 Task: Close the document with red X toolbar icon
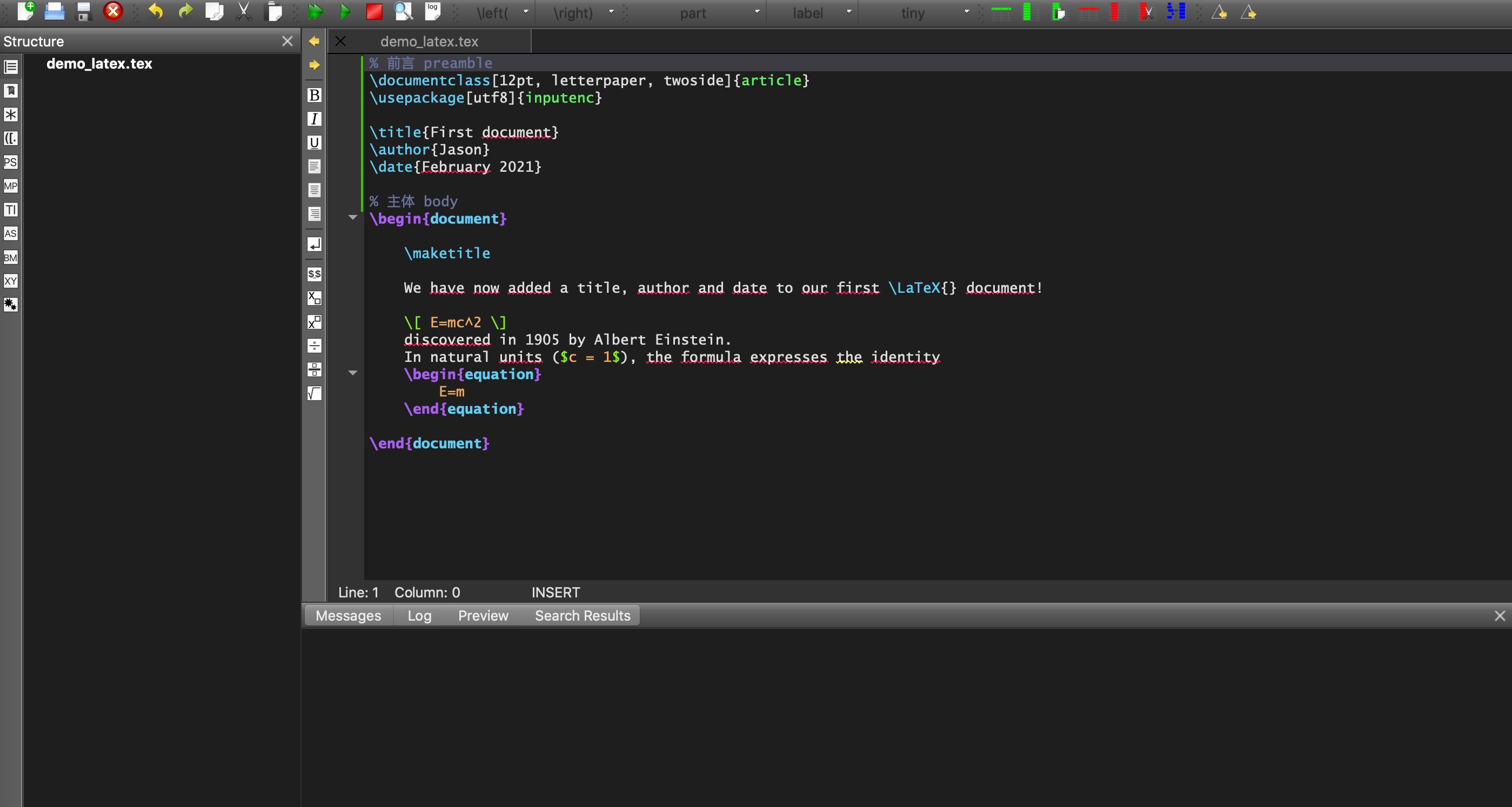tap(113, 11)
